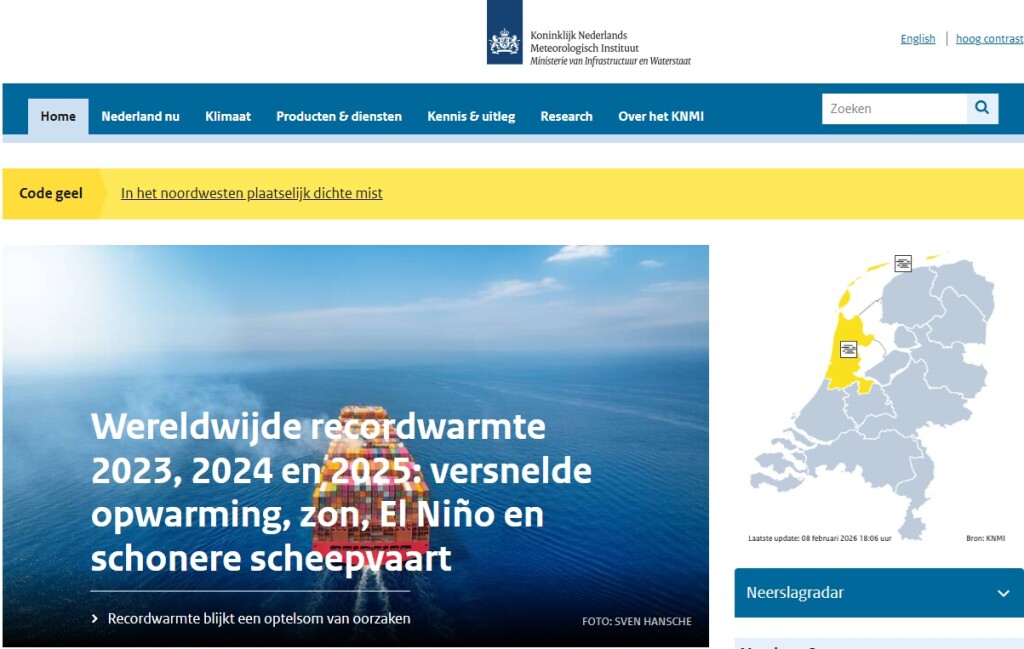Click the mist warning icon near the Wadden Islands
This screenshot has width=1024, height=649.
pos(903,263)
